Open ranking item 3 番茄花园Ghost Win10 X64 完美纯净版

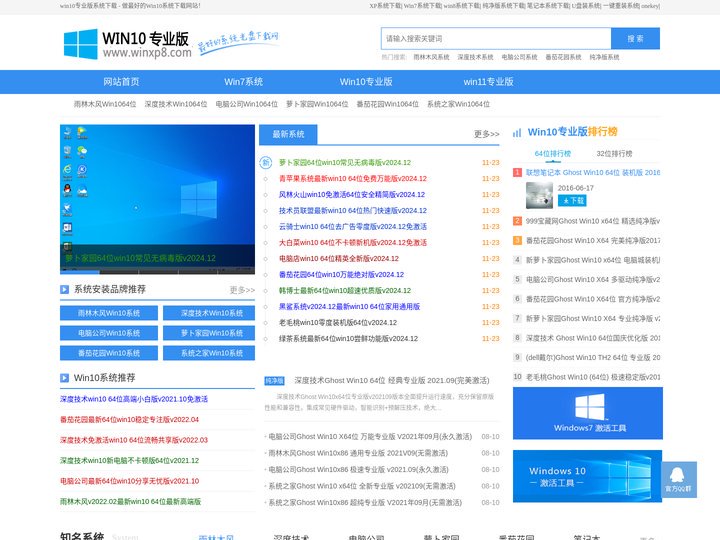(x=593, y=241)
